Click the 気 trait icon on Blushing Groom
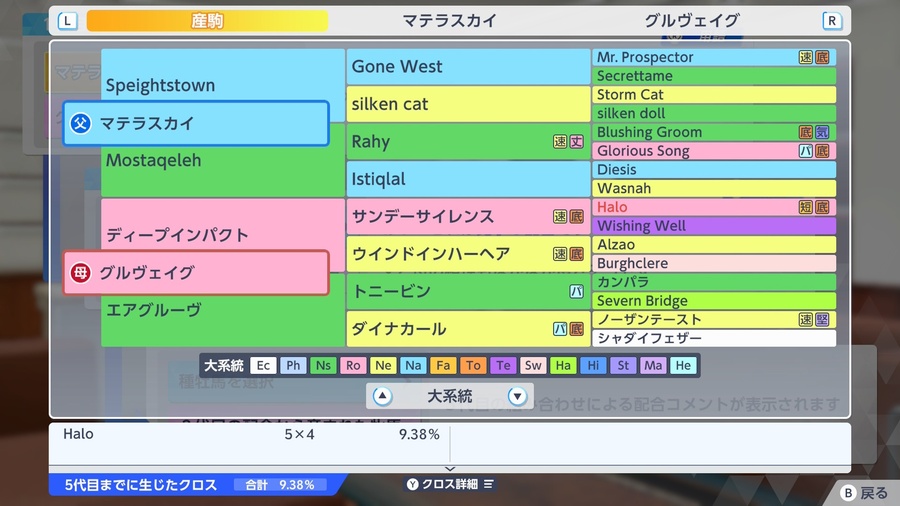Viewport: 900px width, 506px height. point(822,133)
